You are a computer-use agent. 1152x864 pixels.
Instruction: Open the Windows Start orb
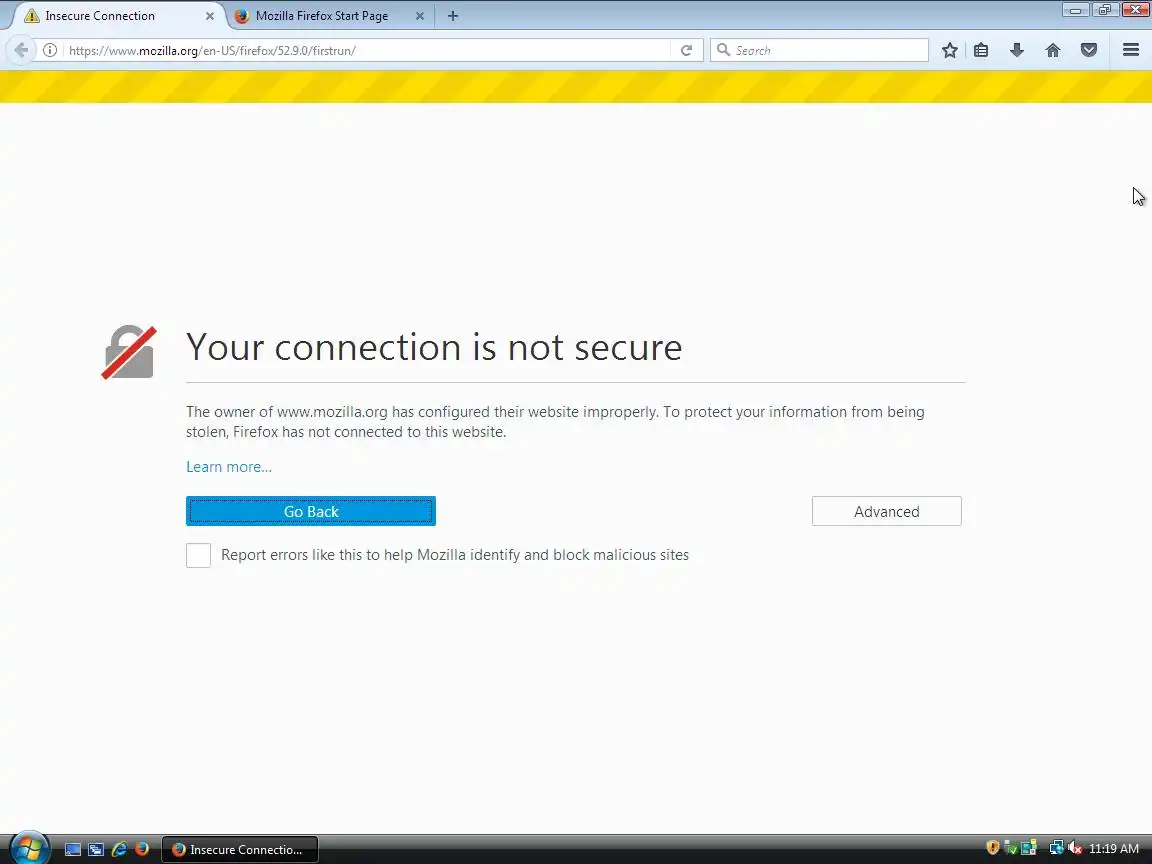pyautogui.click(x=29, y=849)
